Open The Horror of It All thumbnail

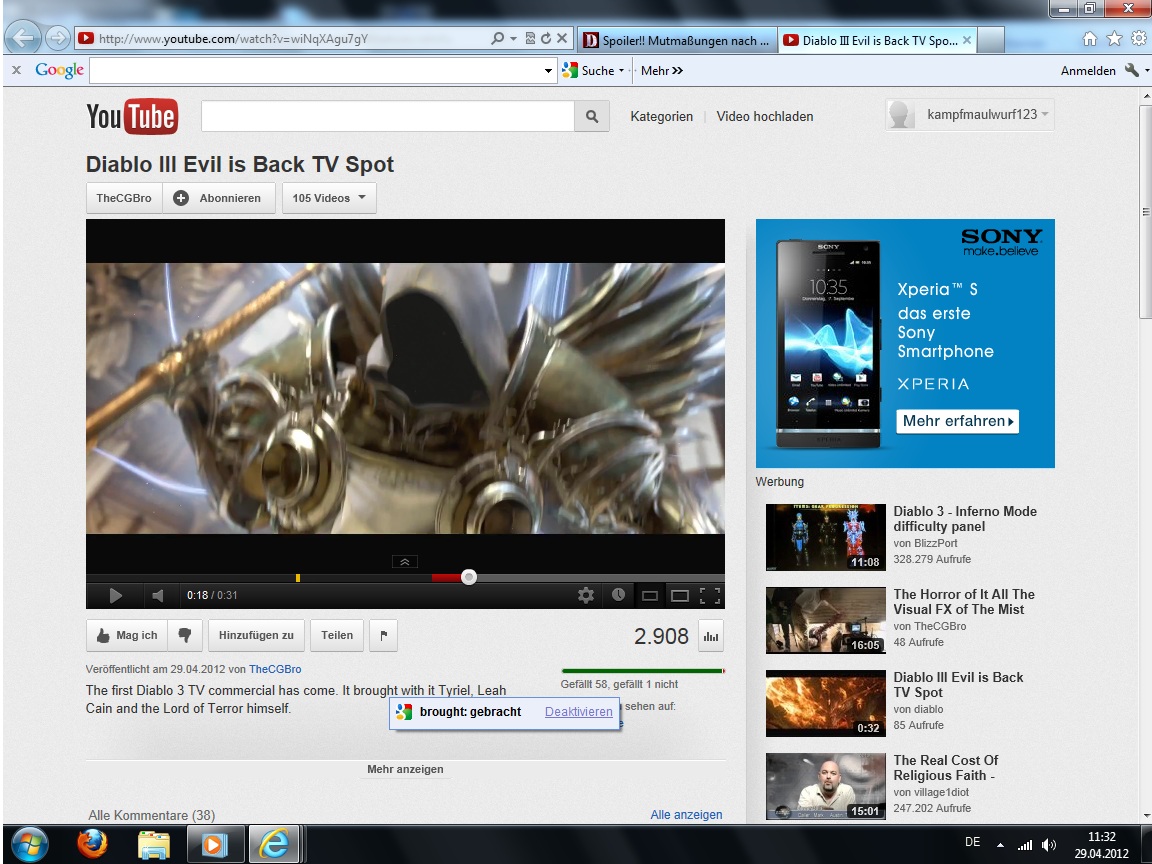(x=826, y=620)
